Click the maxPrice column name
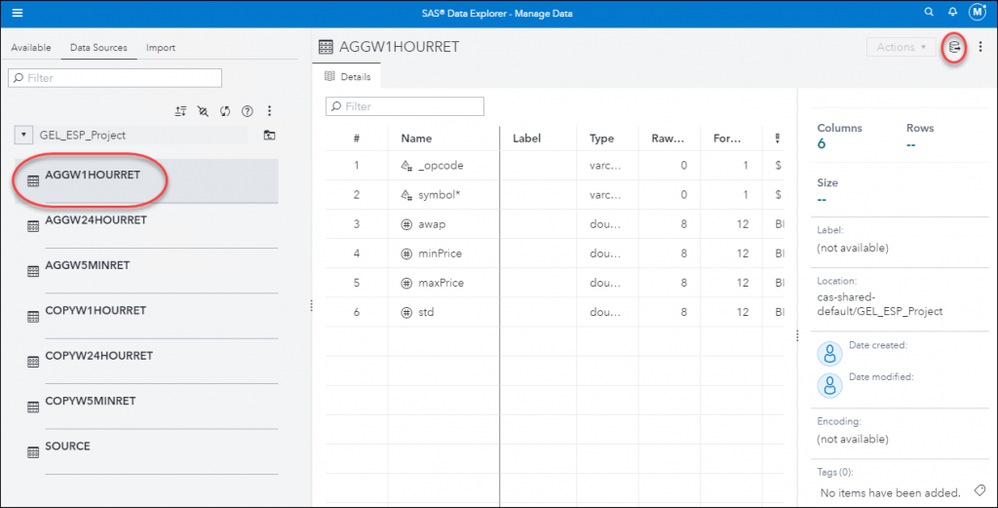 pos(441,283)
